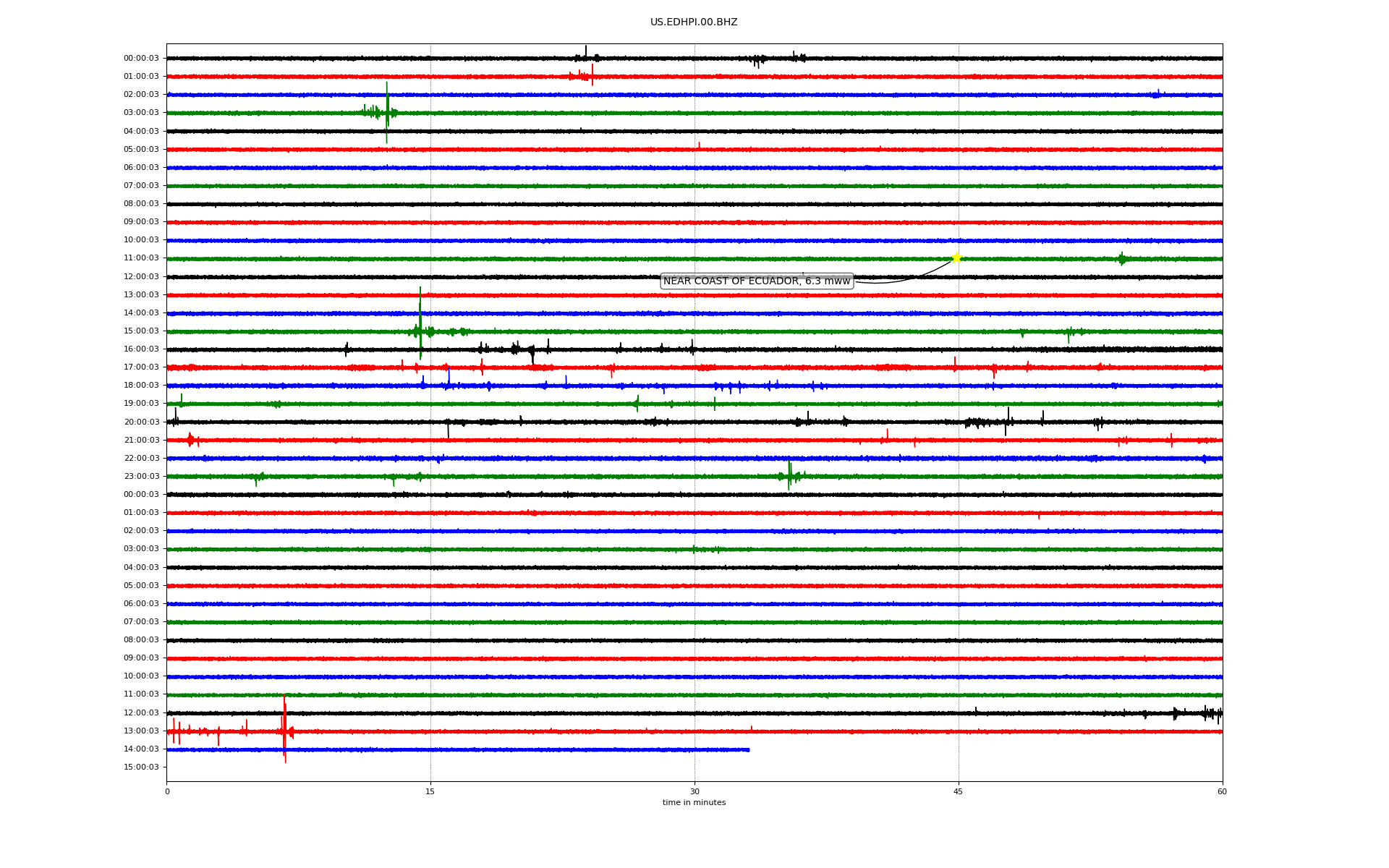Click the x-axis tick label 0
This screenshot has width=1389, height=868.
[167, 791]
